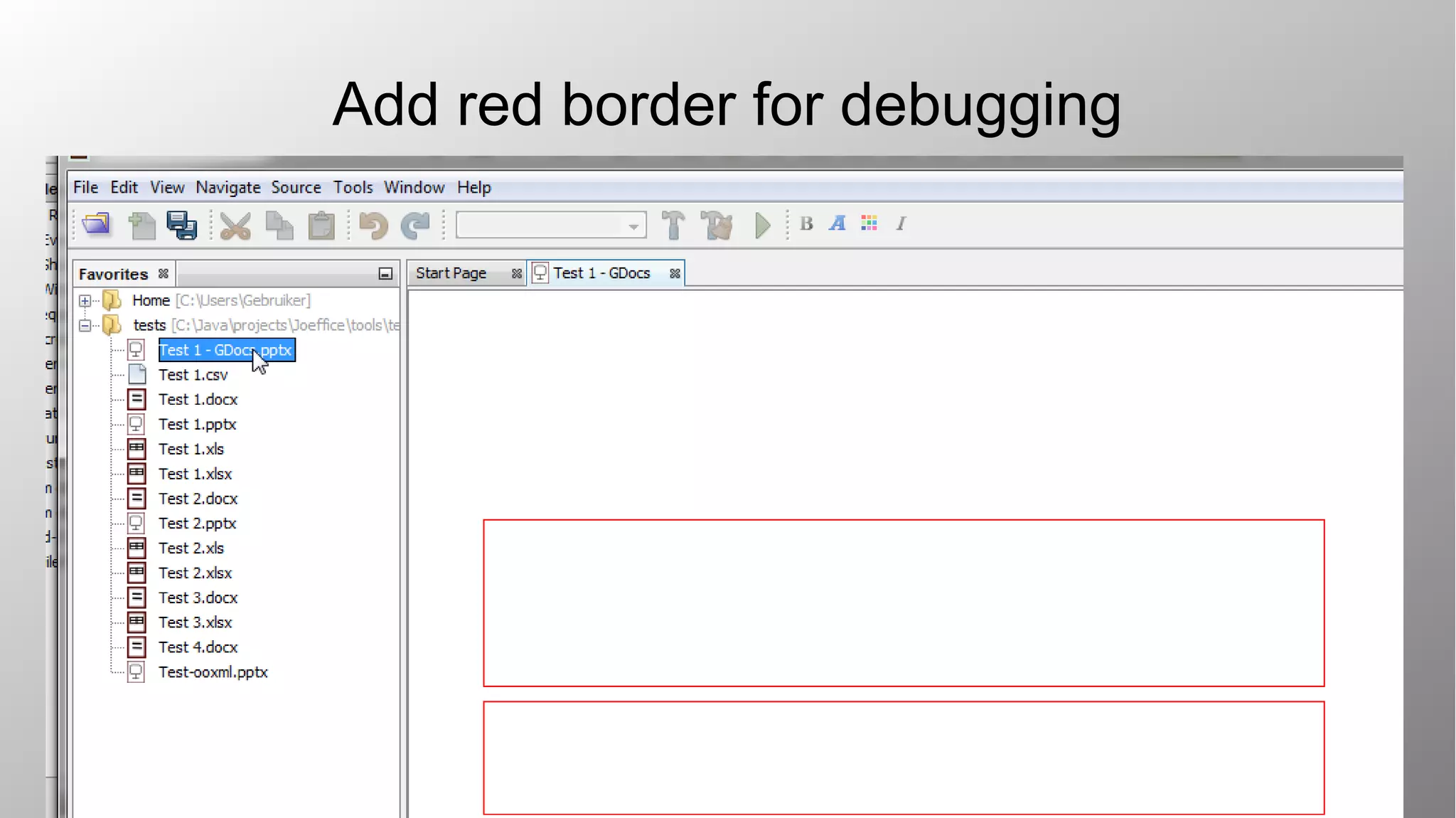Undo the last action

[373, 226]
